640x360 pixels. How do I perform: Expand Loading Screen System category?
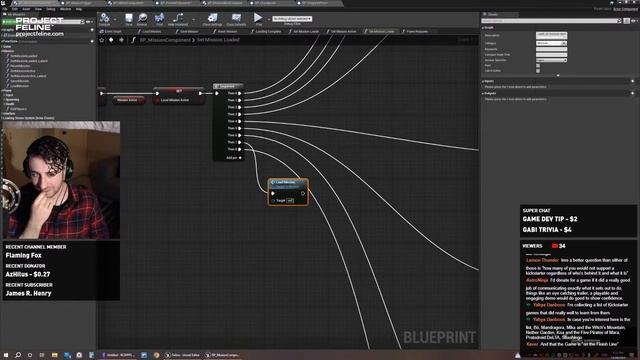point(2,118)
